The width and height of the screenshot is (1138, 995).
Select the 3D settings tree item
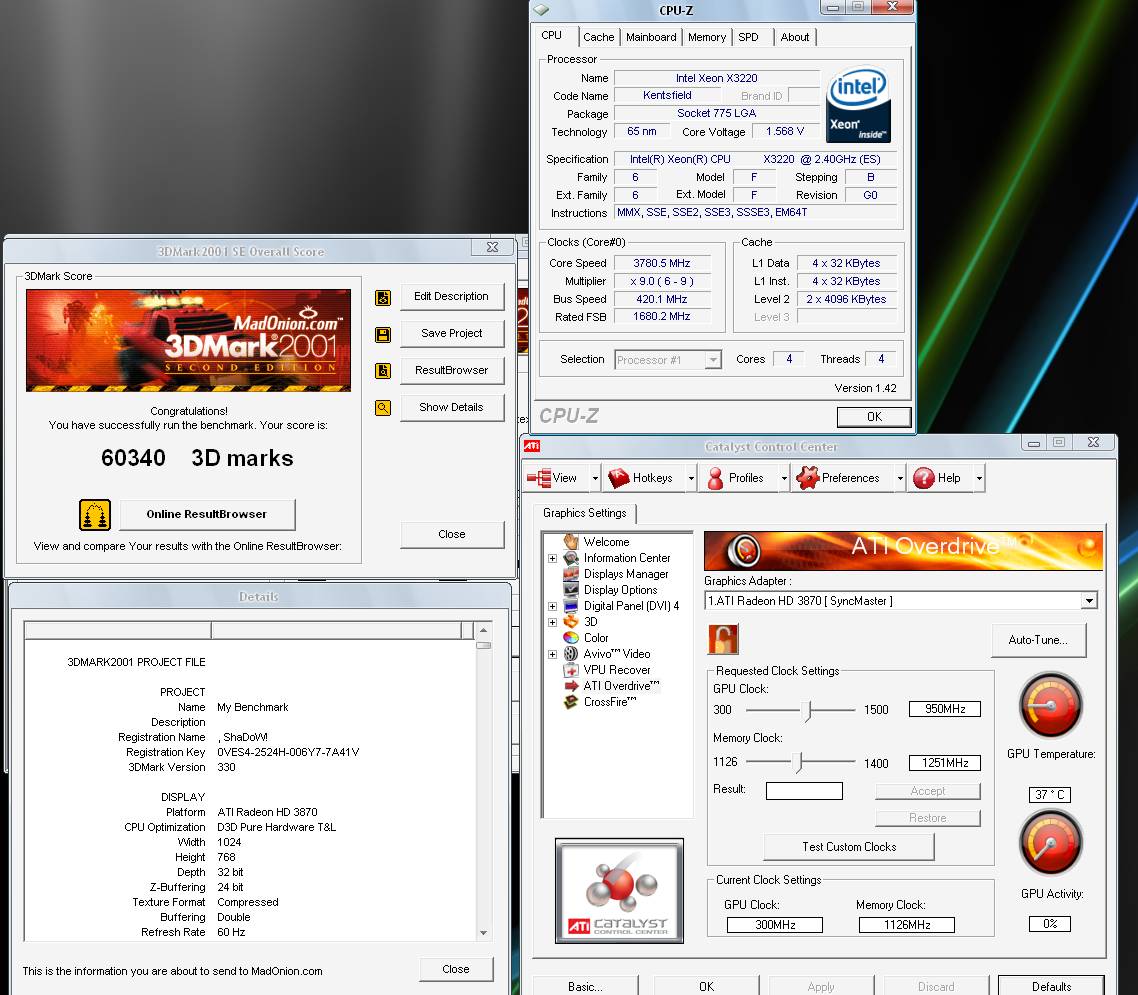pos(591,622)
